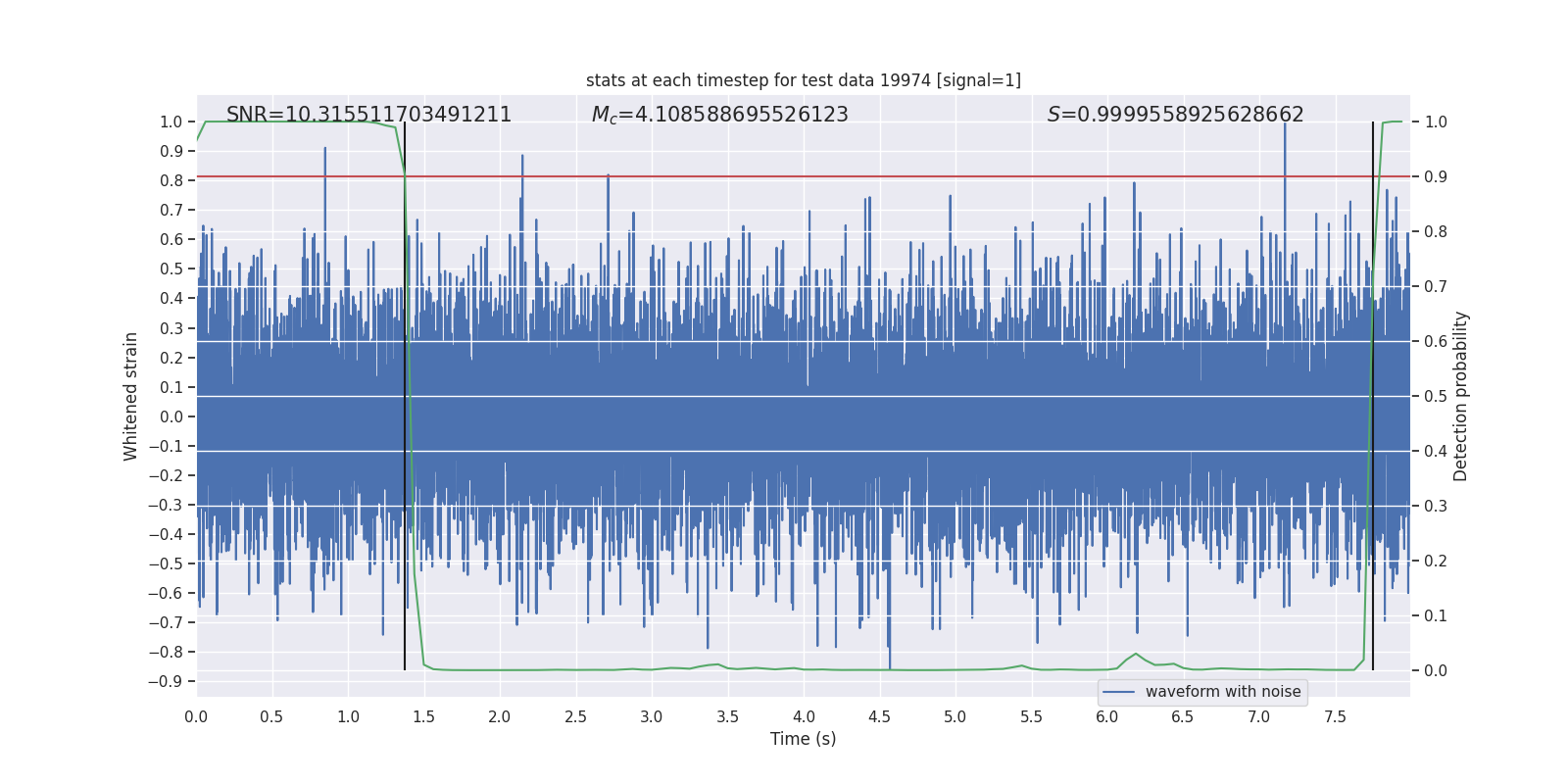Click the S=0.99995 score annotation

point(1176,115)
